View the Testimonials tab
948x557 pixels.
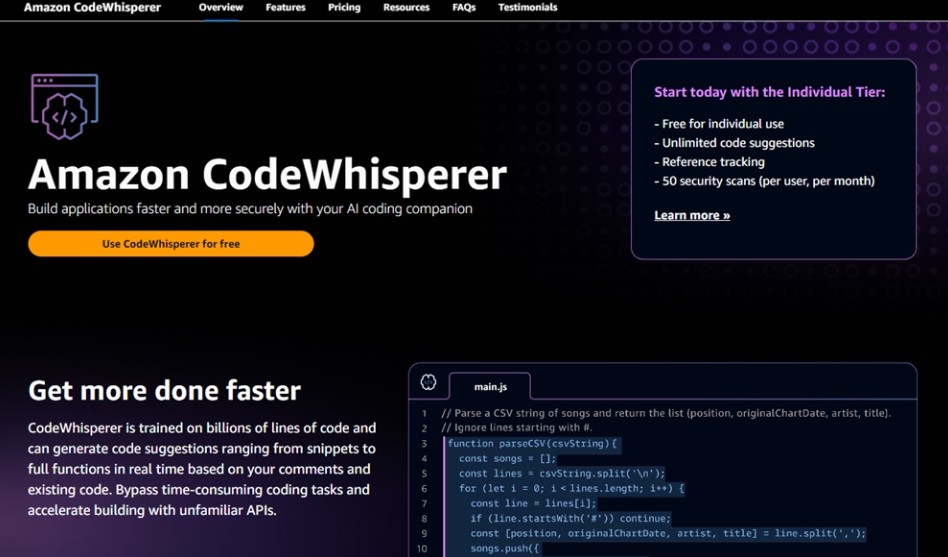pyautogui.click(x=528, y=8)
